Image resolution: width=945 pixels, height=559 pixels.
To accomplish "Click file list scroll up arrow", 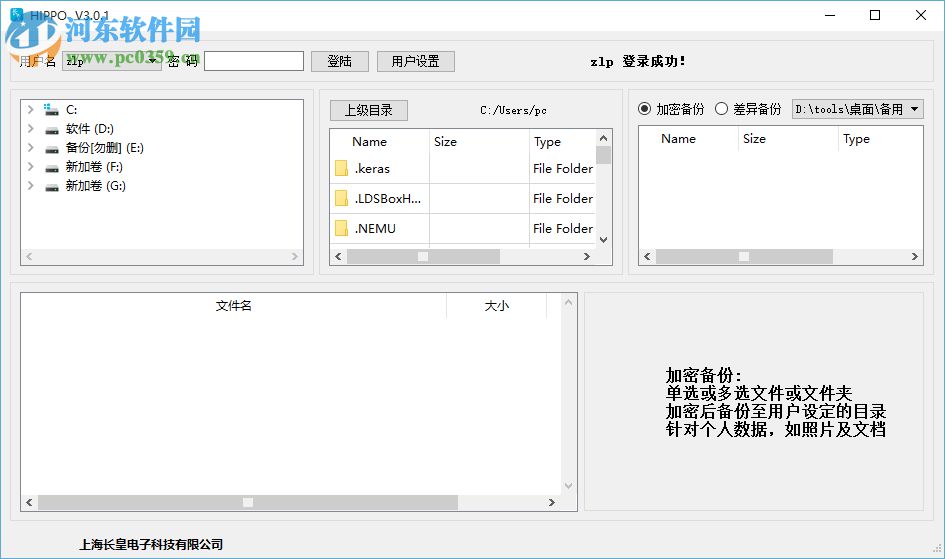I will click(603, 138).
